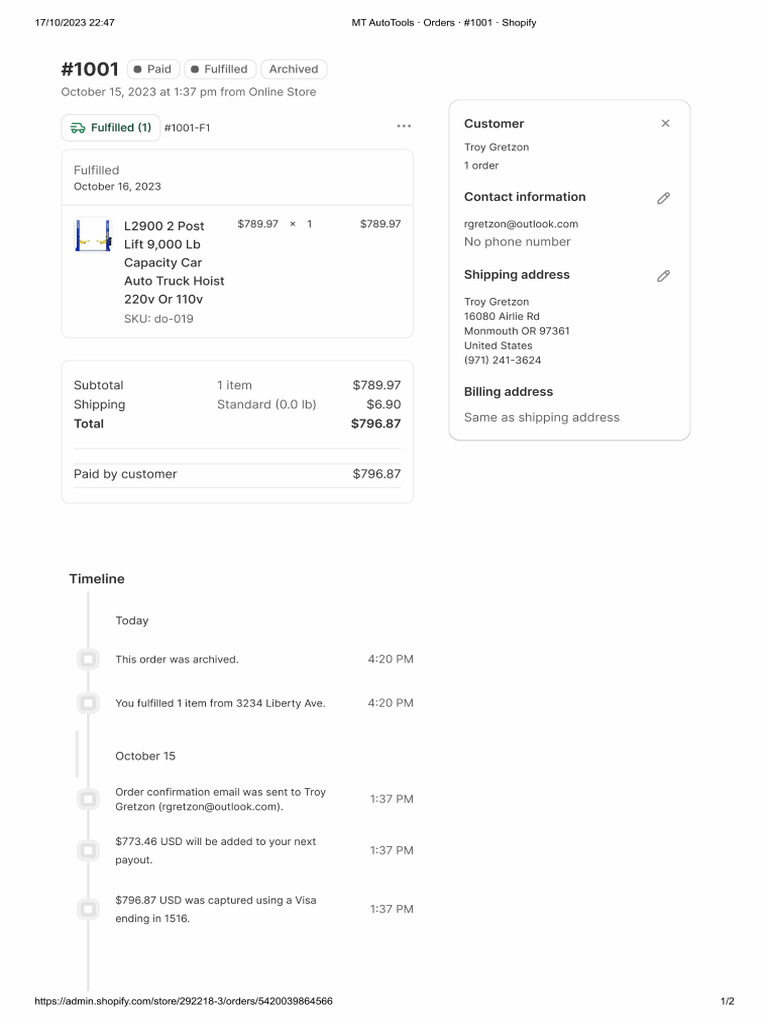Open the L2900 car lift product thumbnail

coord(92,235)
